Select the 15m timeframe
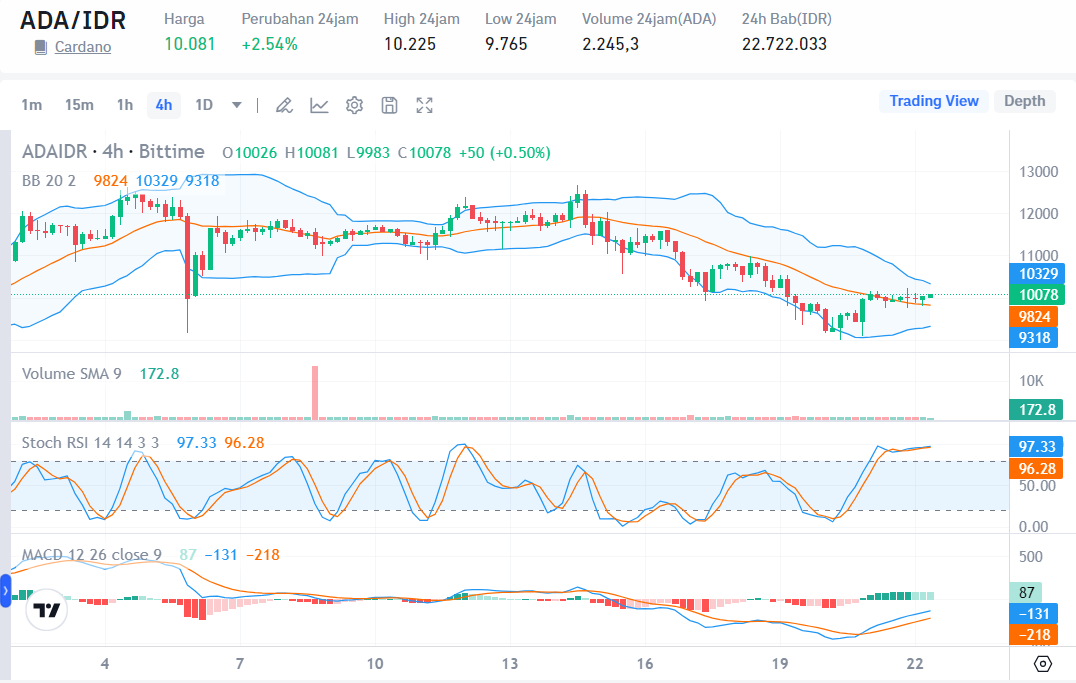1076x683 pixels. [79, 105]
